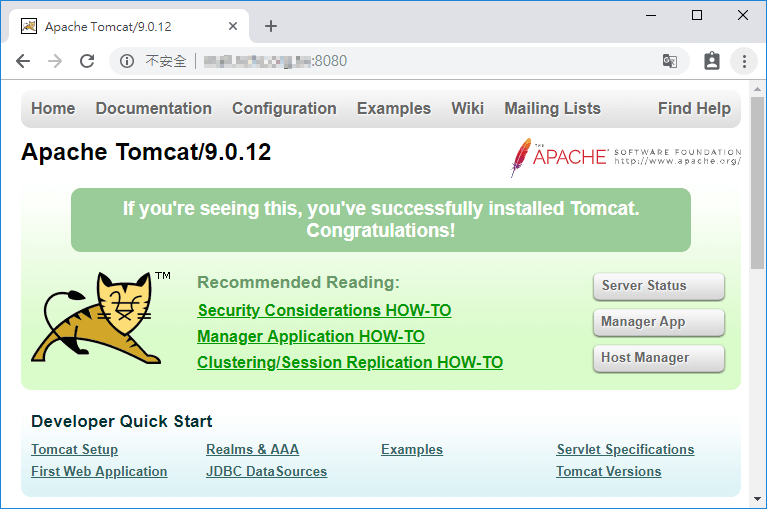This screenshot has height=509, width=767.
Task: Open the JDBC DataSources link
Action: [x=267, y=471]
